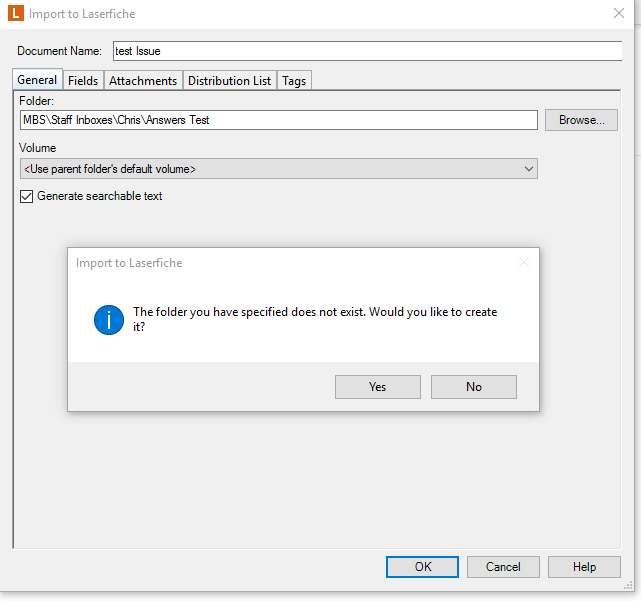Click the prompt dialog title 'Import to Laserfiche'

pyautogui.click(x=129, y=263)
